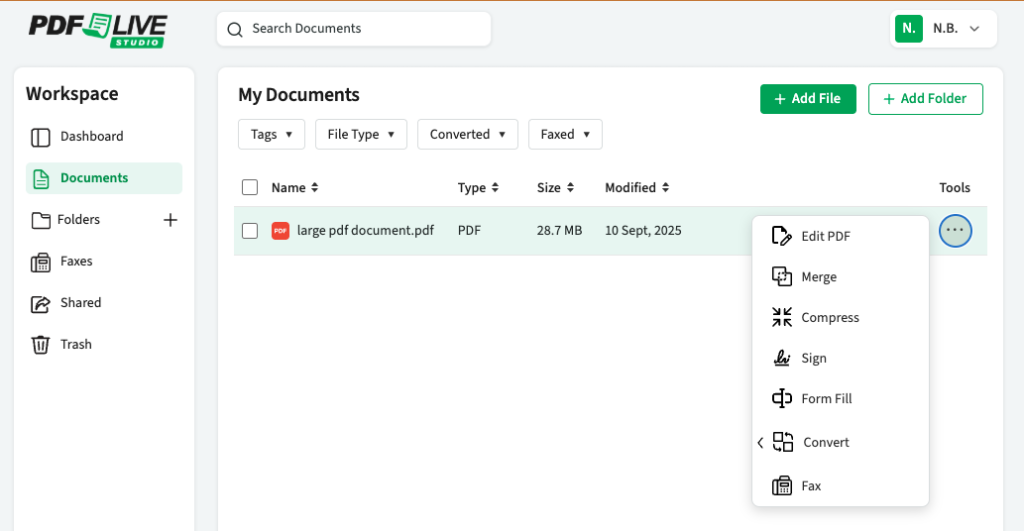The height and width of the screenshot is (531, 1024).
Task: Toggle the select-all checkbox in header
Action: click(x=250, y=187)
